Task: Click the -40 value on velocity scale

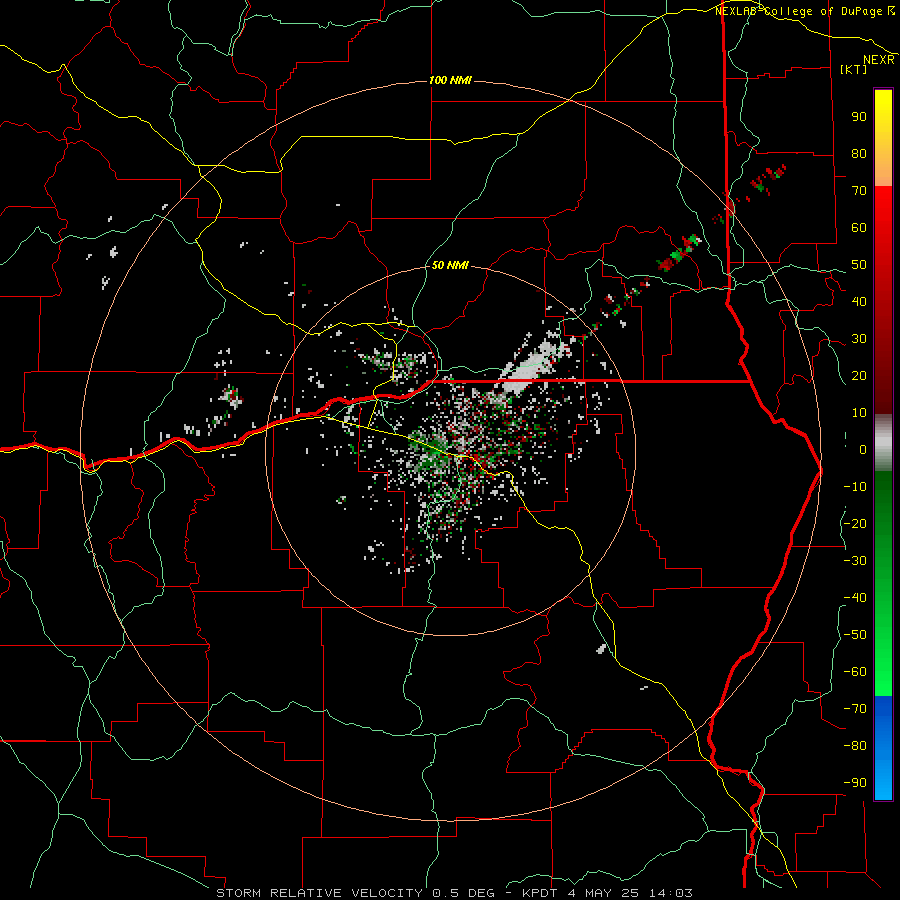Action: tap(855, 598)
